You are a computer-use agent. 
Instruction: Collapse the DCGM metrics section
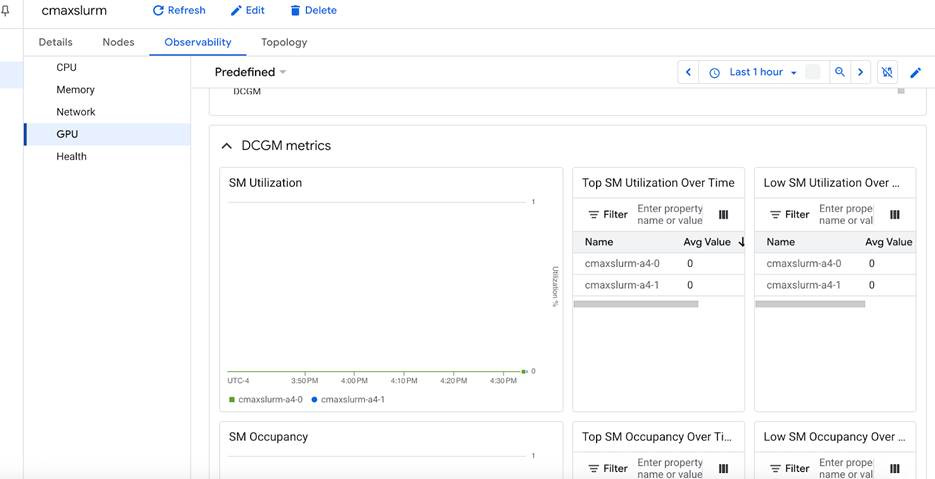[x=227, y=146]
